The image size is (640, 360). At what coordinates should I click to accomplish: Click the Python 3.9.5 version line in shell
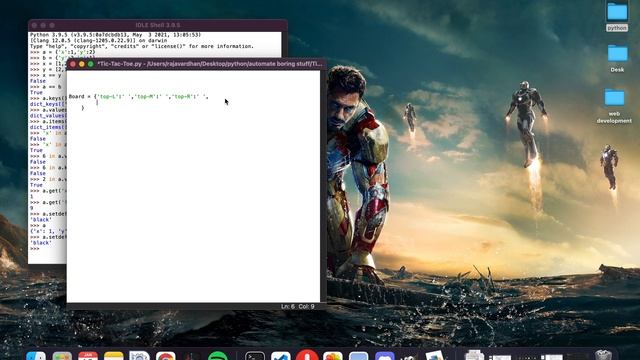(x=115, y=35)
